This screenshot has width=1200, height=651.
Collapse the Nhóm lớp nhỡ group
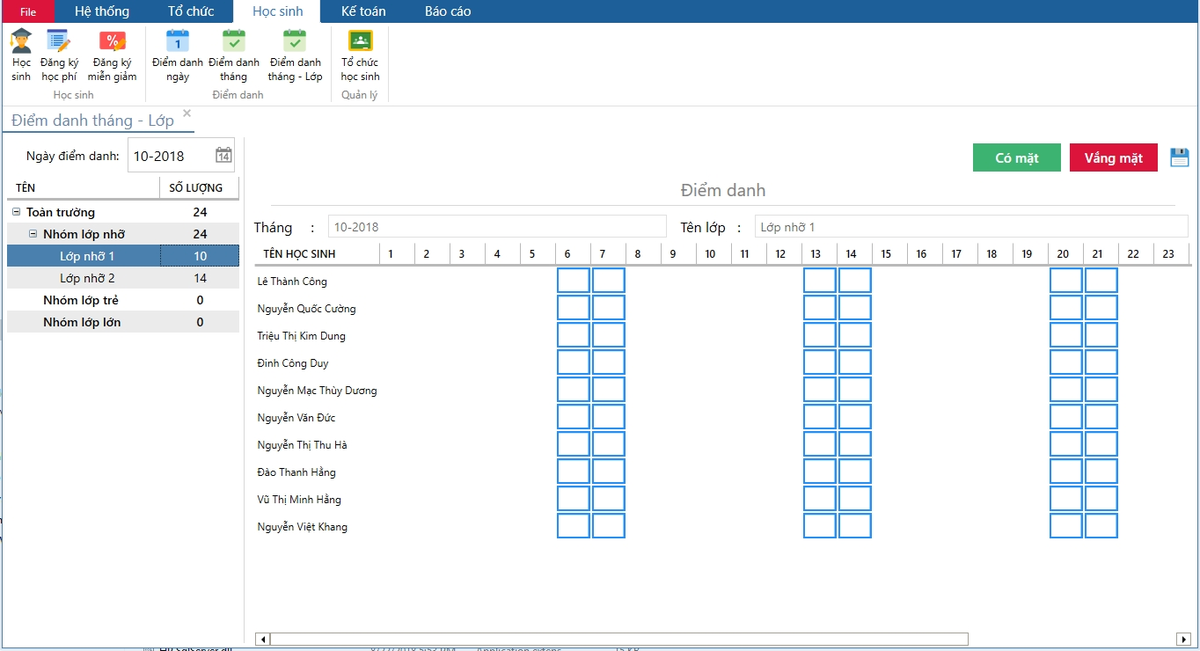[33, 234]
